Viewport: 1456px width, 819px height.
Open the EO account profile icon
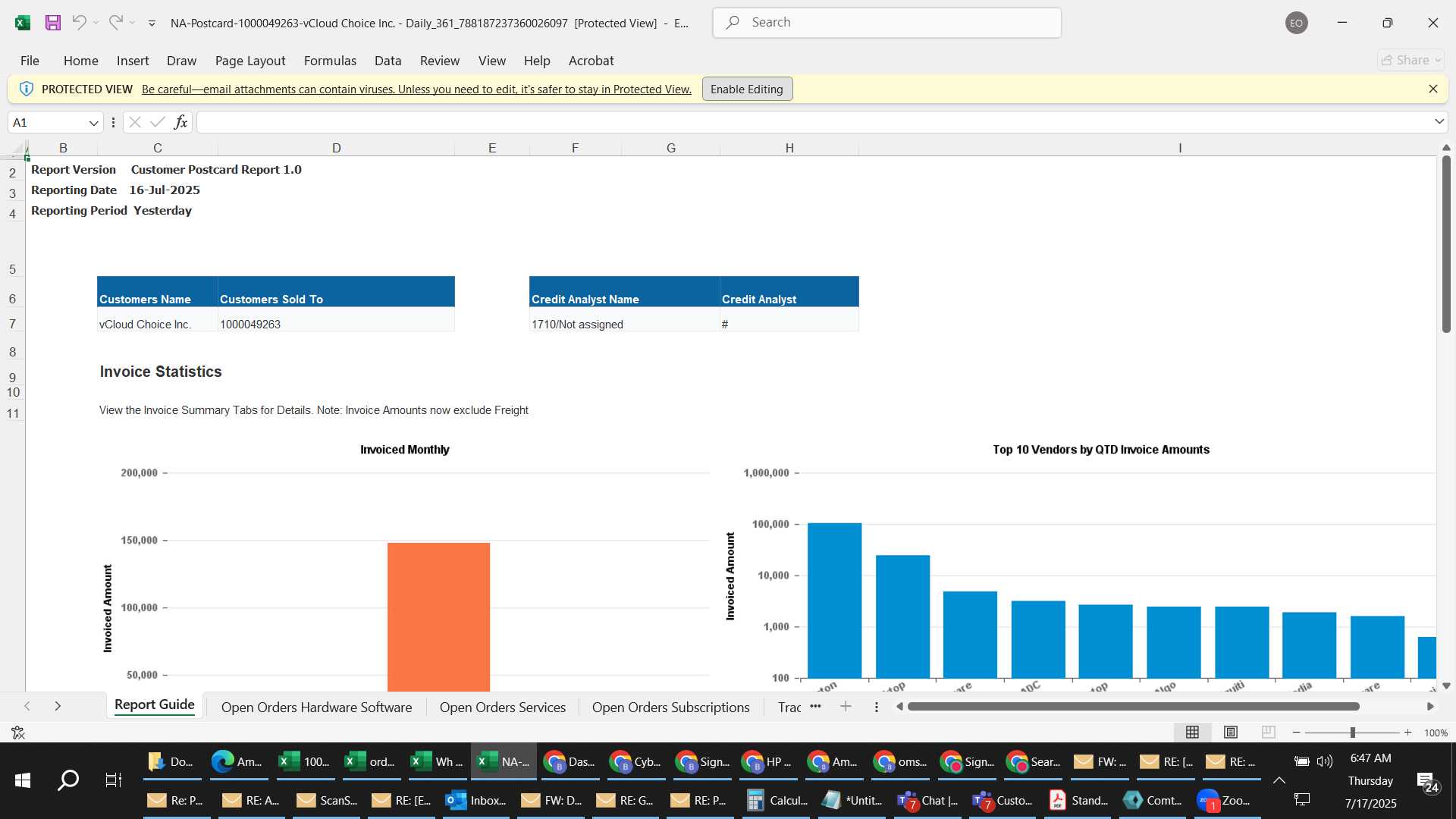[1296, 23]
